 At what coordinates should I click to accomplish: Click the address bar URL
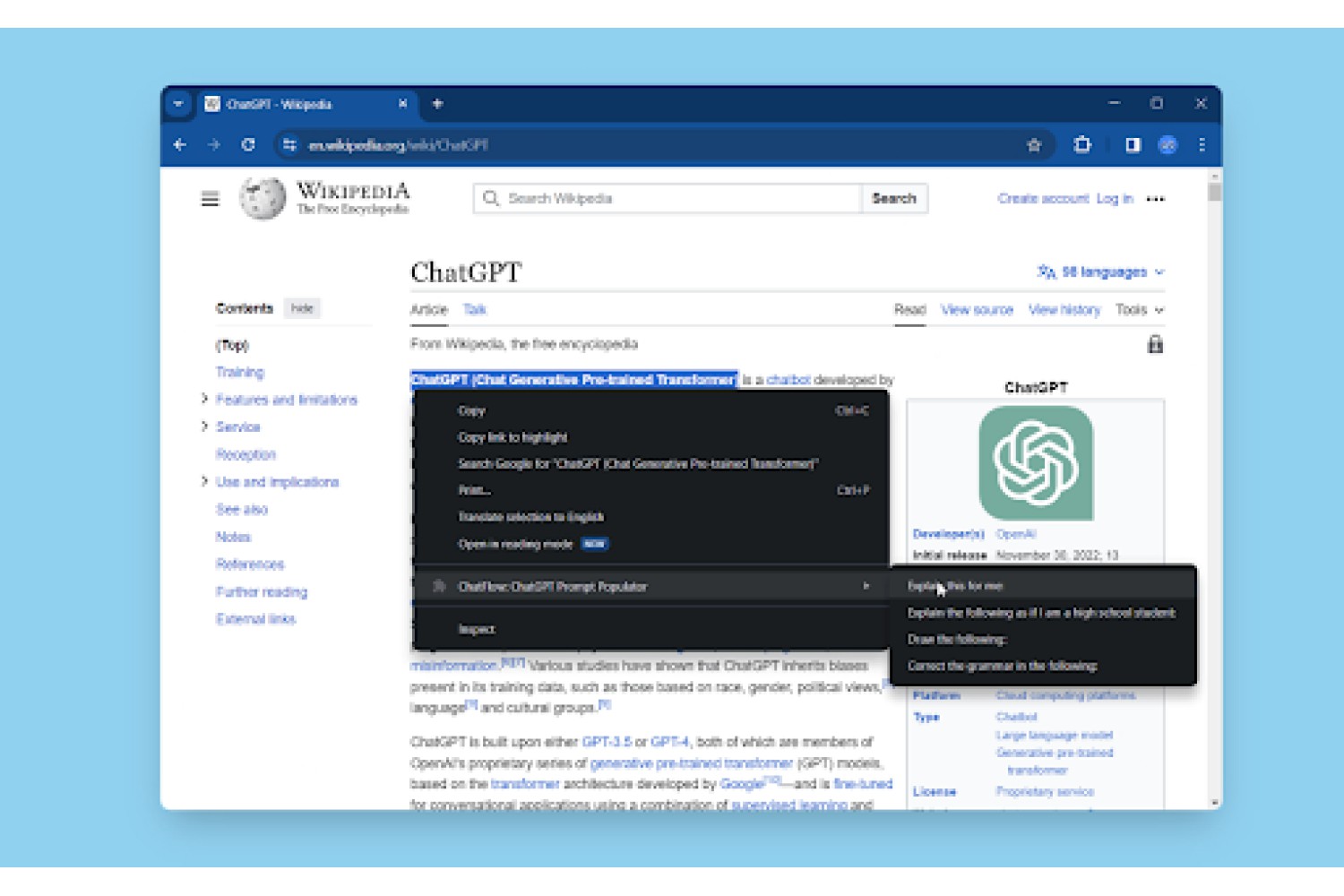[x=398, y=144]
